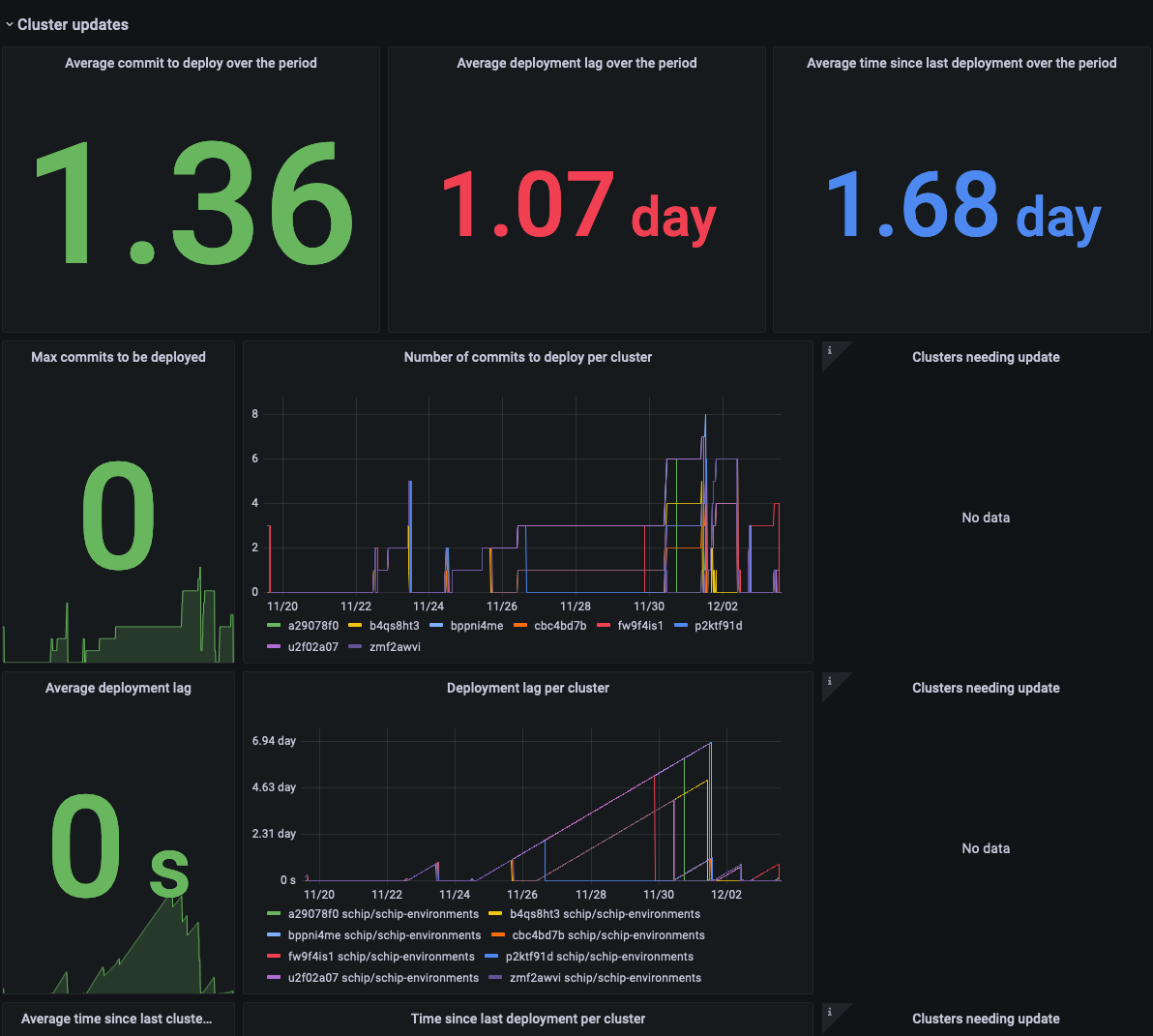Viewport: 1153px width, 1036px height.
Task: Open 'Max commits to be deployed' panel menu
Action: click(118, 357)
